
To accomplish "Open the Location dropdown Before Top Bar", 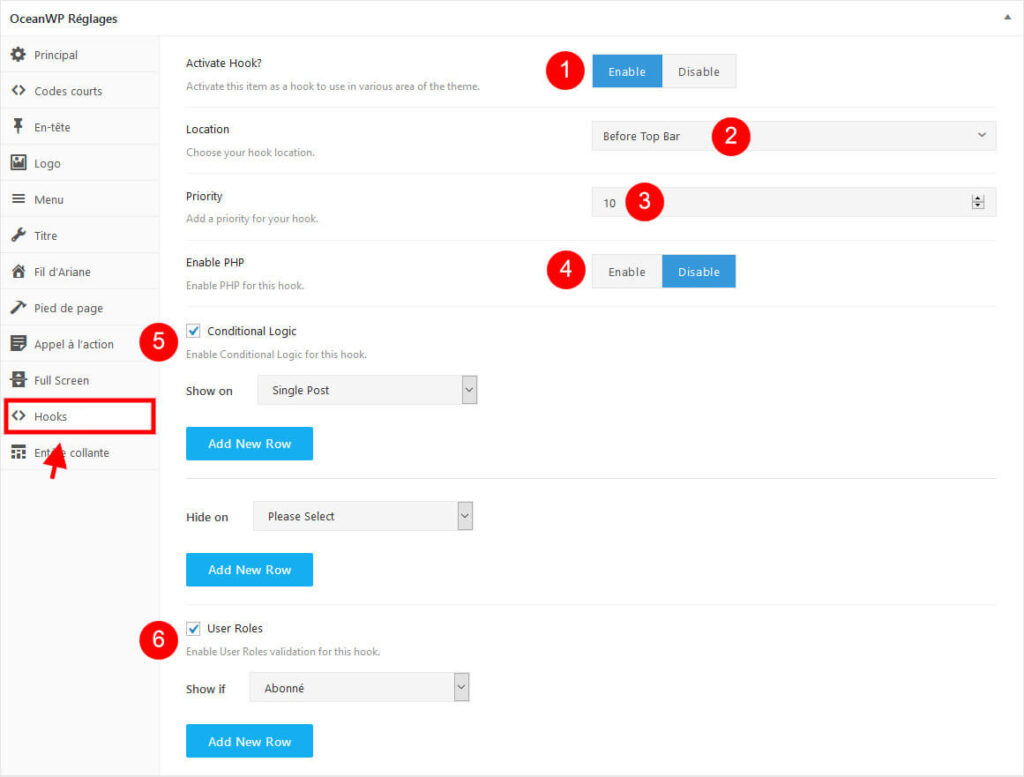I will (x=793, y=136).
